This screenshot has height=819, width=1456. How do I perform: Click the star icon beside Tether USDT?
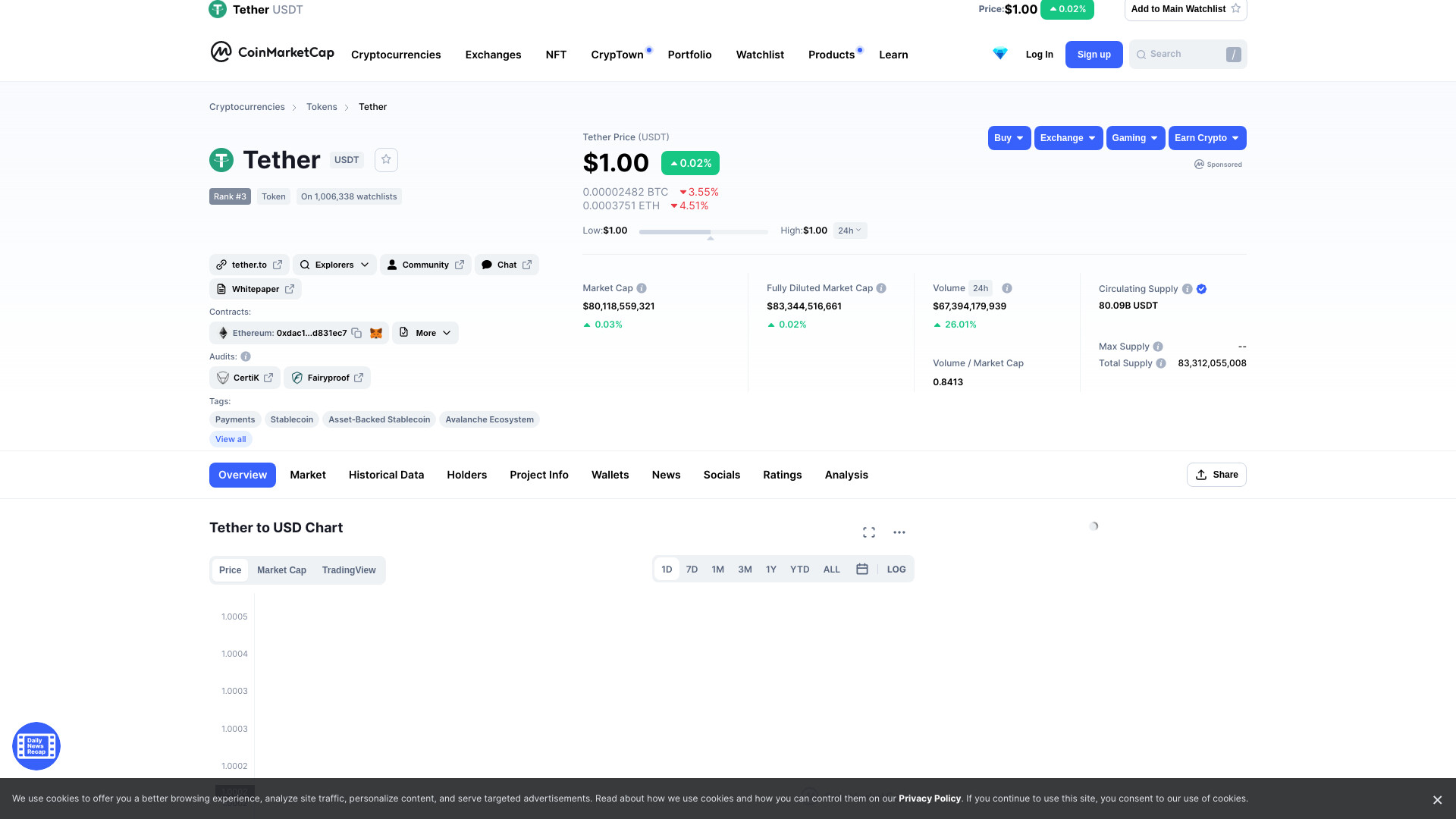pos(386,159)
